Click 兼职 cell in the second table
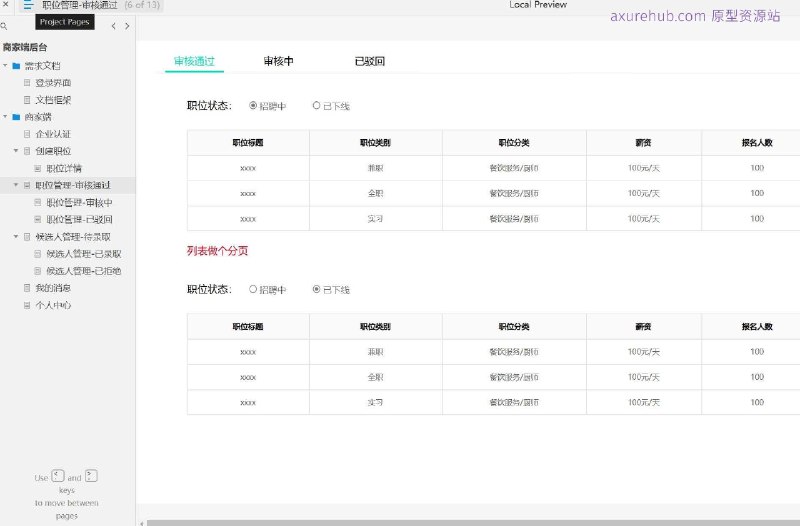800x526 pixels. click(x=376, y=352)
